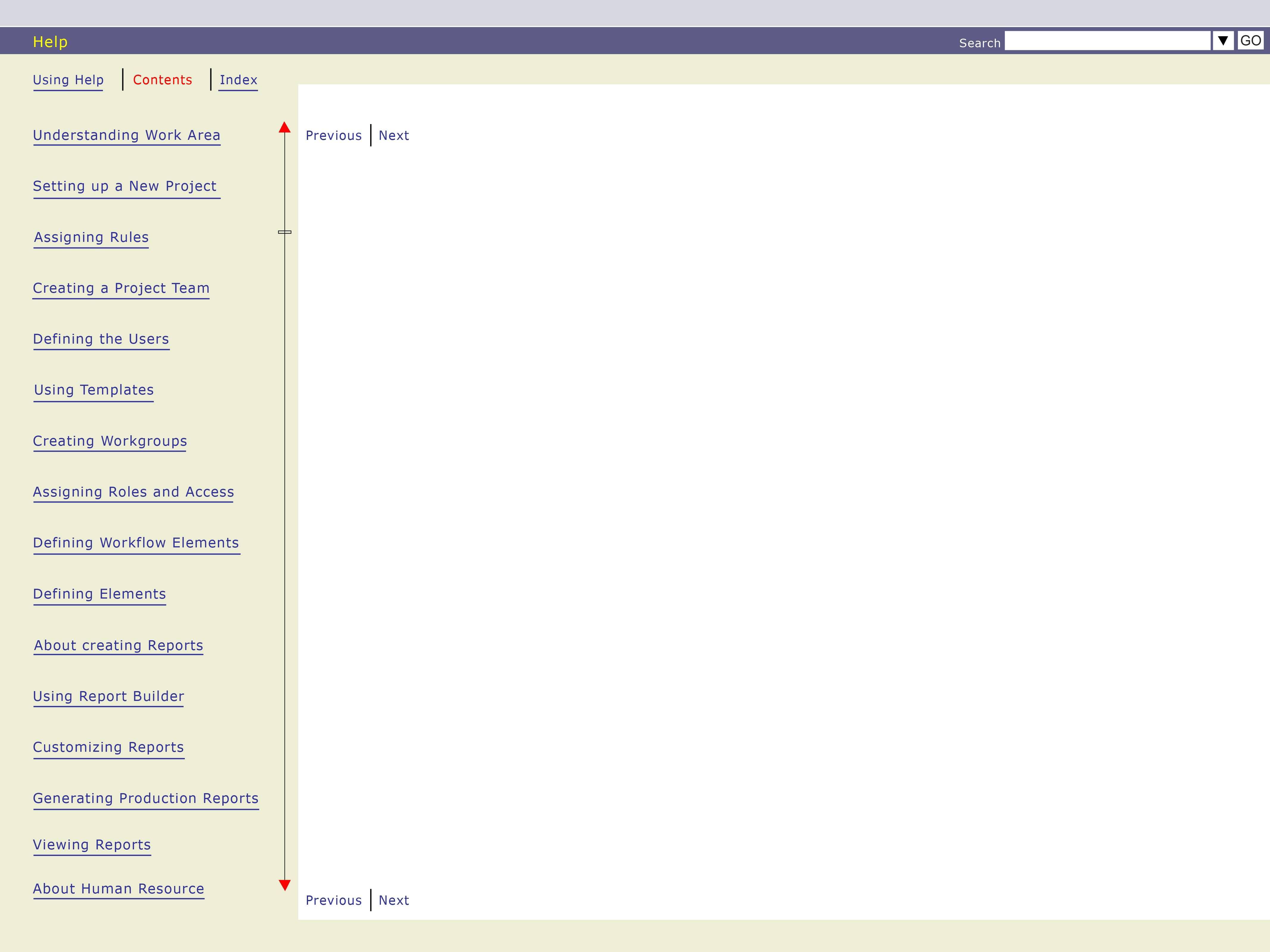Open Understanding Work Area topic
This screenshot has height=952, width=1270.
click(x=126, y=135)
